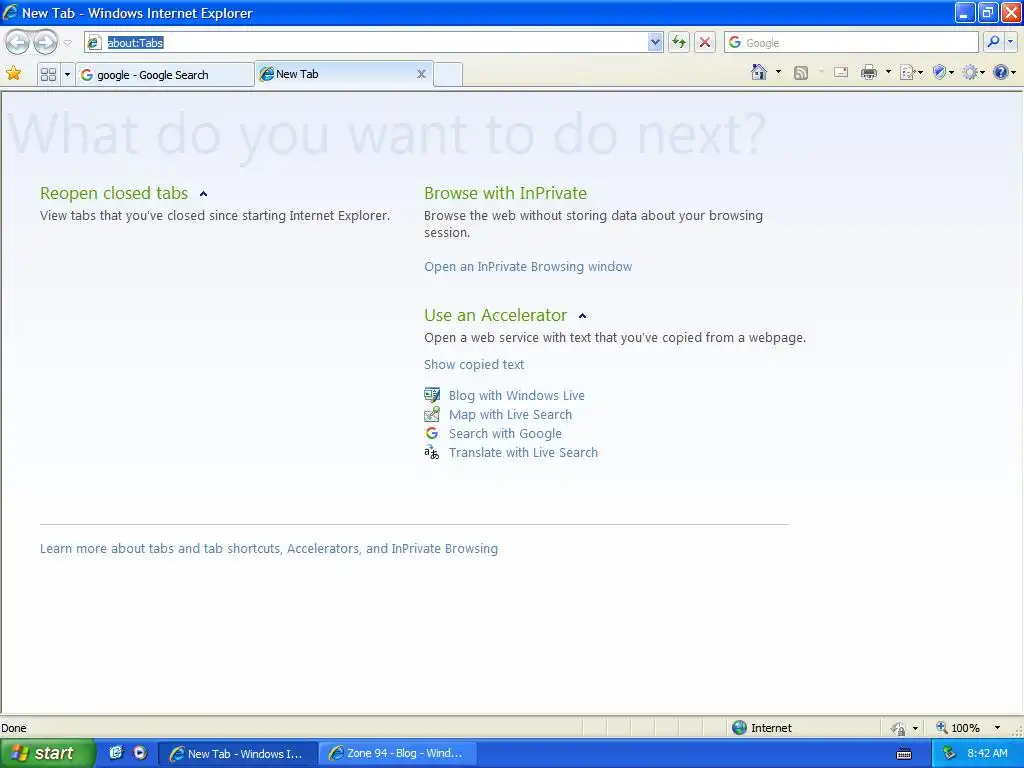The height and width of the screenshot is (768, 1024).
Task: Switch to the Zone 94 - Blog taskbar window
Action: 397,753
